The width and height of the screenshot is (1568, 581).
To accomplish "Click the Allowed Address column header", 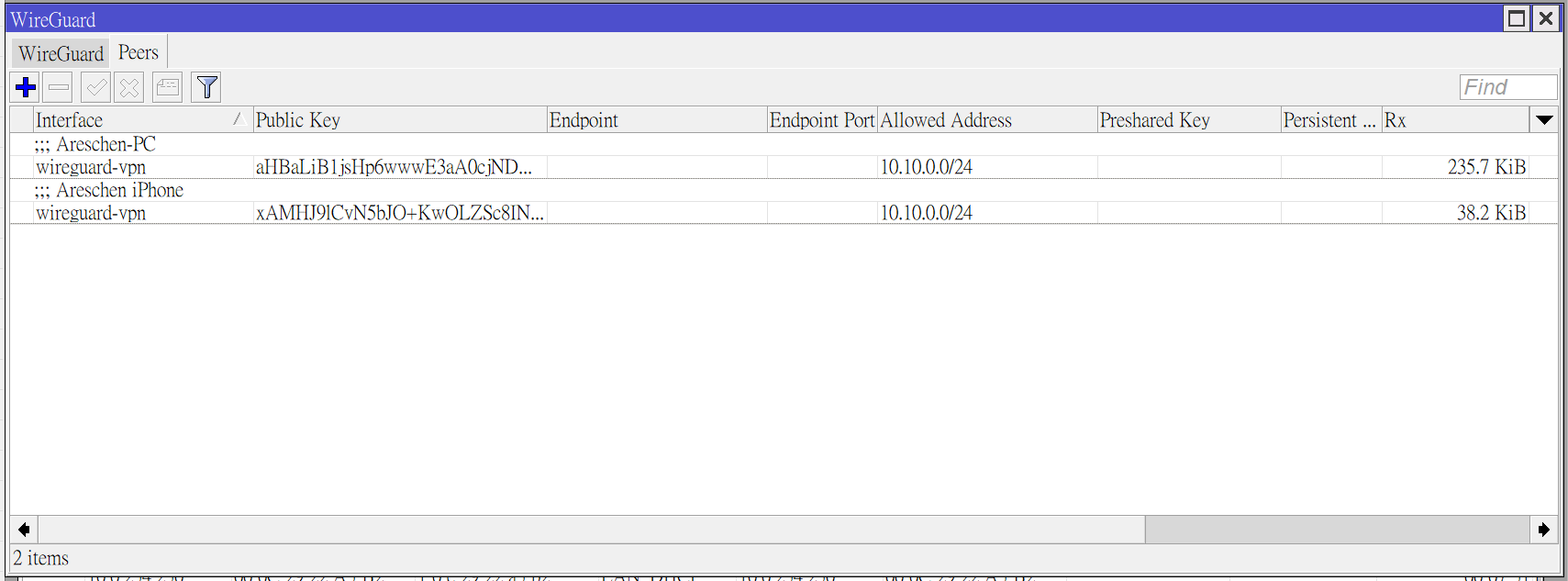I will pos(986,120).
